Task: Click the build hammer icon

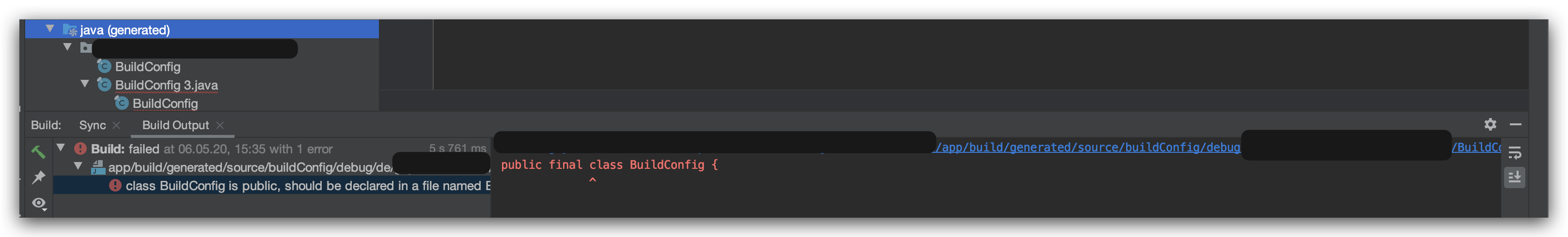Action: [x=38, y=151]
